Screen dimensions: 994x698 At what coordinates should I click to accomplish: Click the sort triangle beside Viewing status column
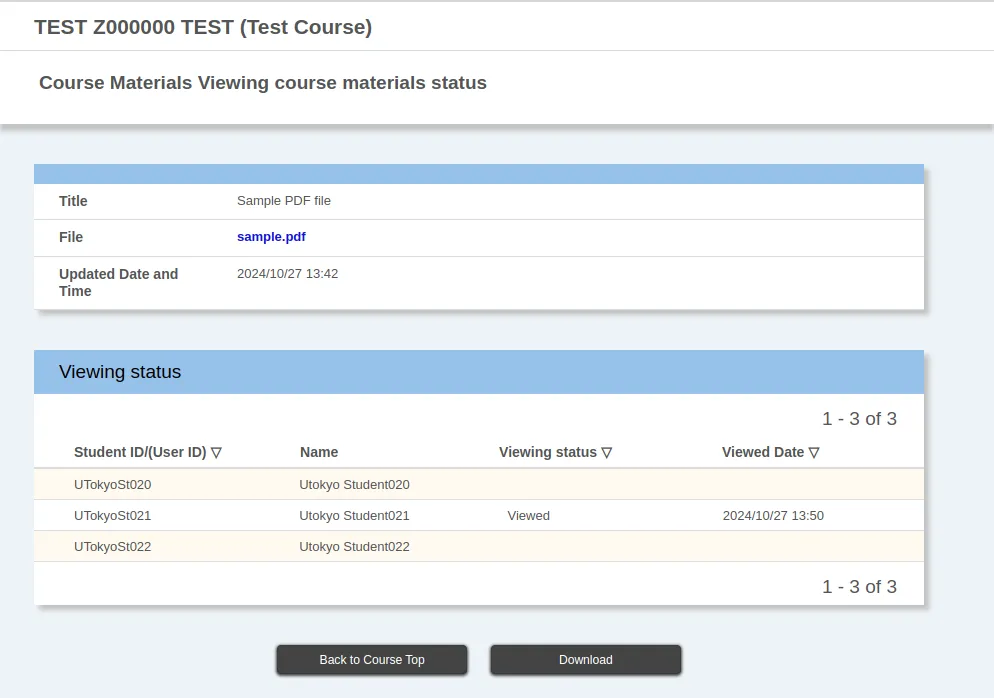tap(607, 453)
